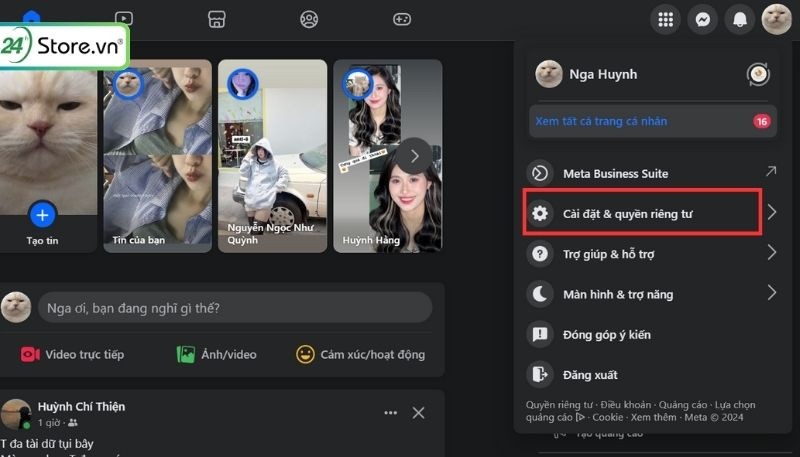
Task: Open the notifications bell icon
Action: pos(740,19)
